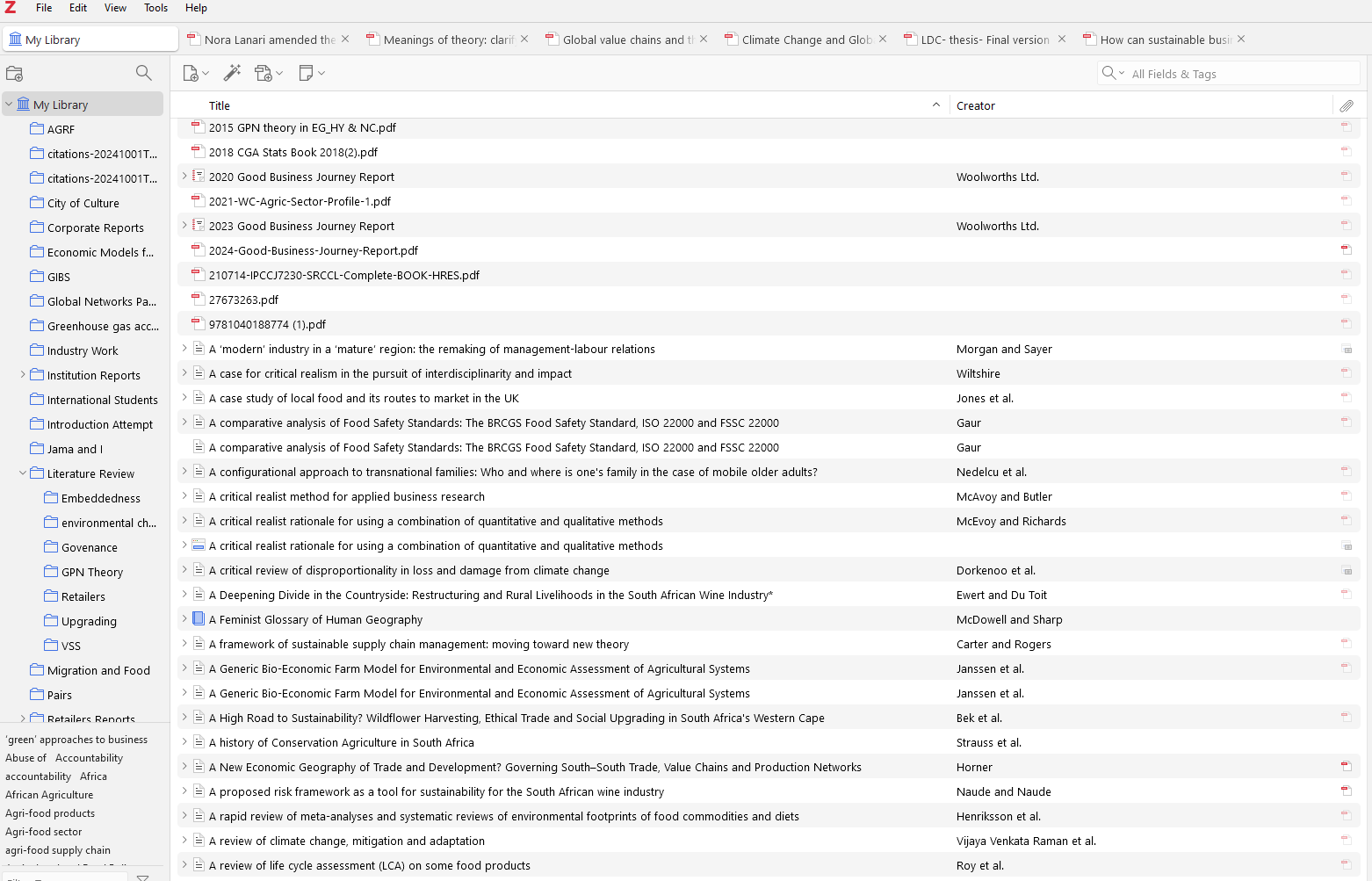
Task: Filter by tag African Agriculture
Action: coord(49,795)
